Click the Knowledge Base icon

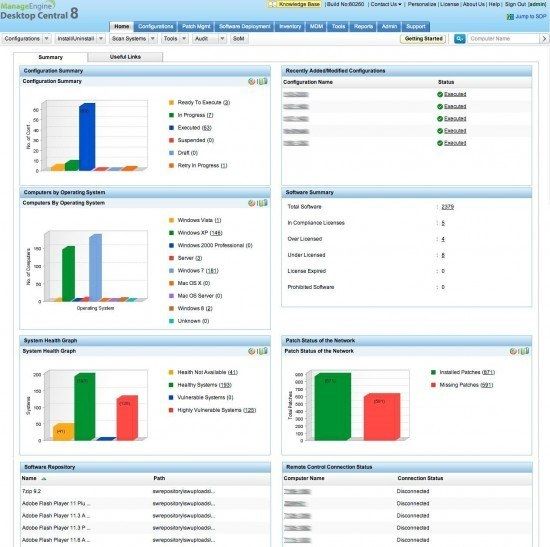click(272, 4)
